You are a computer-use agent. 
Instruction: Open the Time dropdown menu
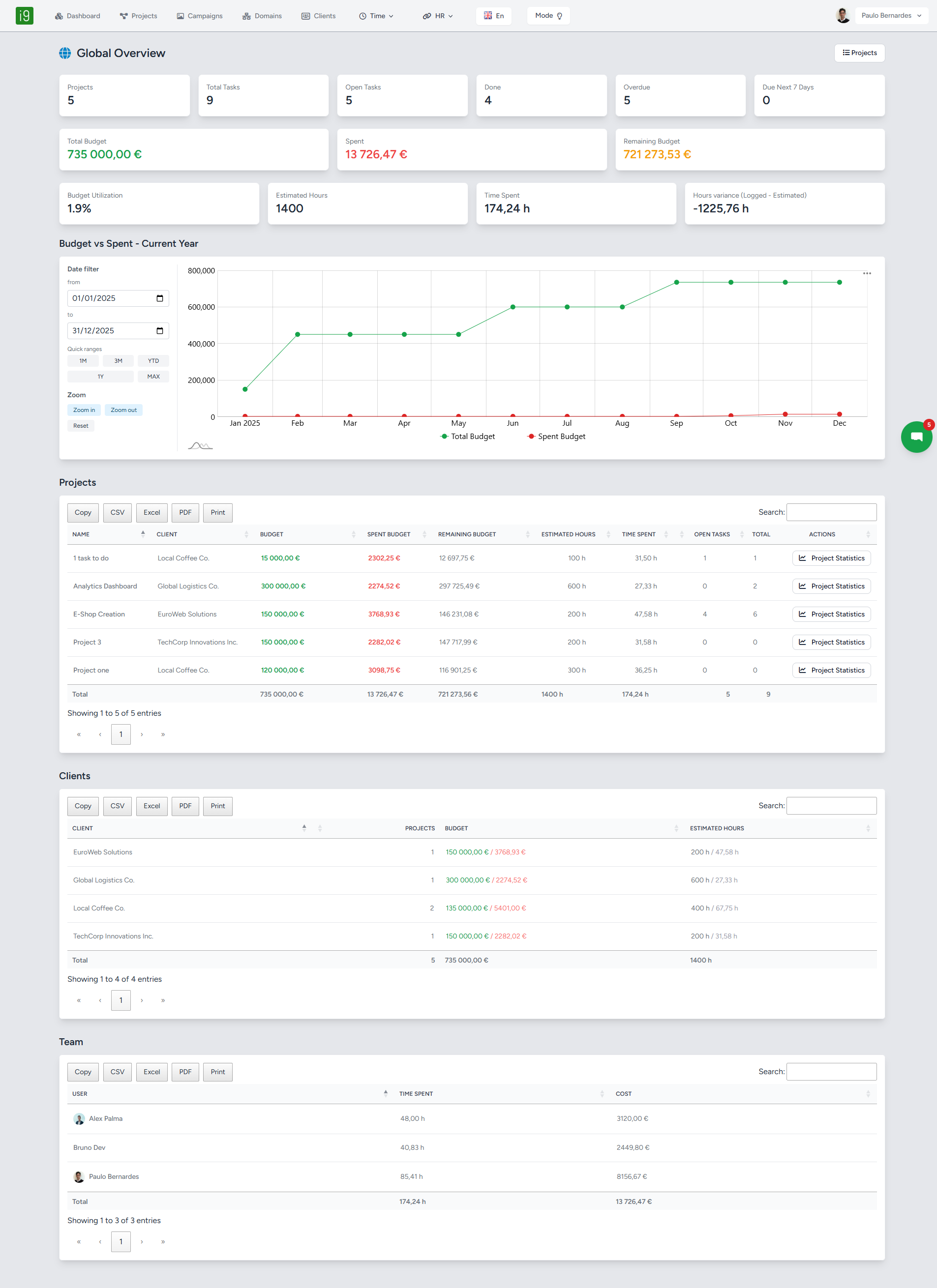point(377,15)
